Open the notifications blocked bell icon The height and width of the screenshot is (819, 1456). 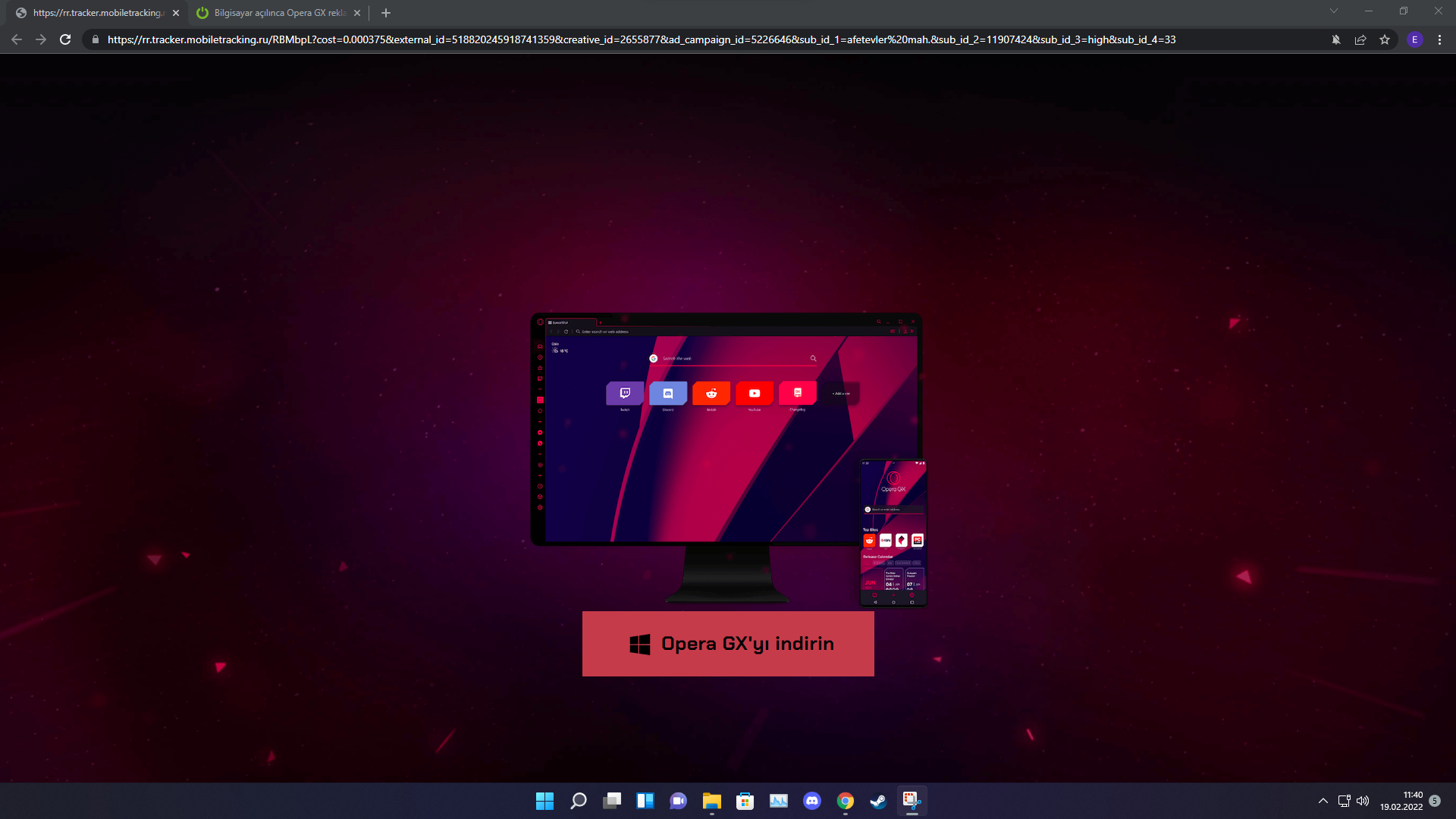click(1336, 39)
